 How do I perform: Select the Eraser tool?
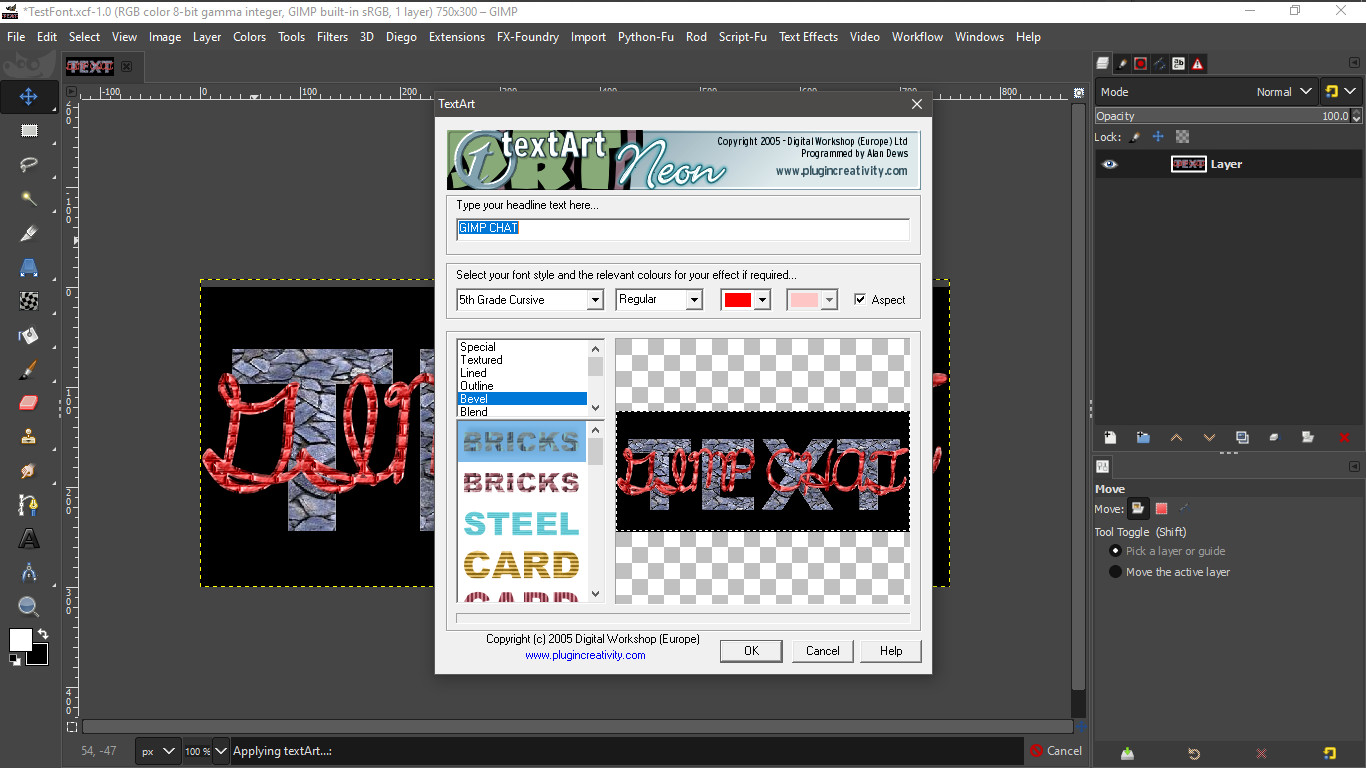(29, 403)
